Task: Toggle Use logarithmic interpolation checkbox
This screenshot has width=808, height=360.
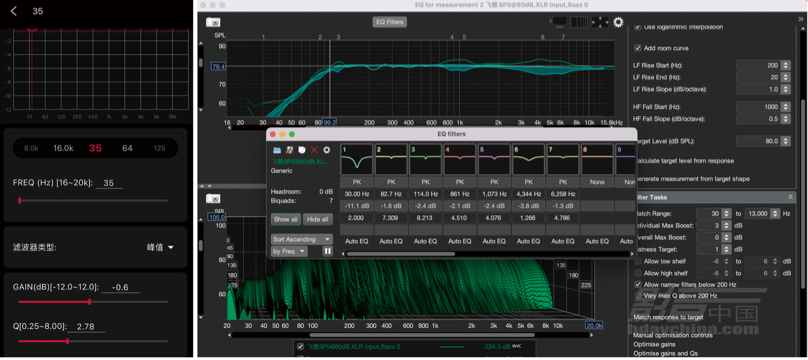Action: [638, 27]
